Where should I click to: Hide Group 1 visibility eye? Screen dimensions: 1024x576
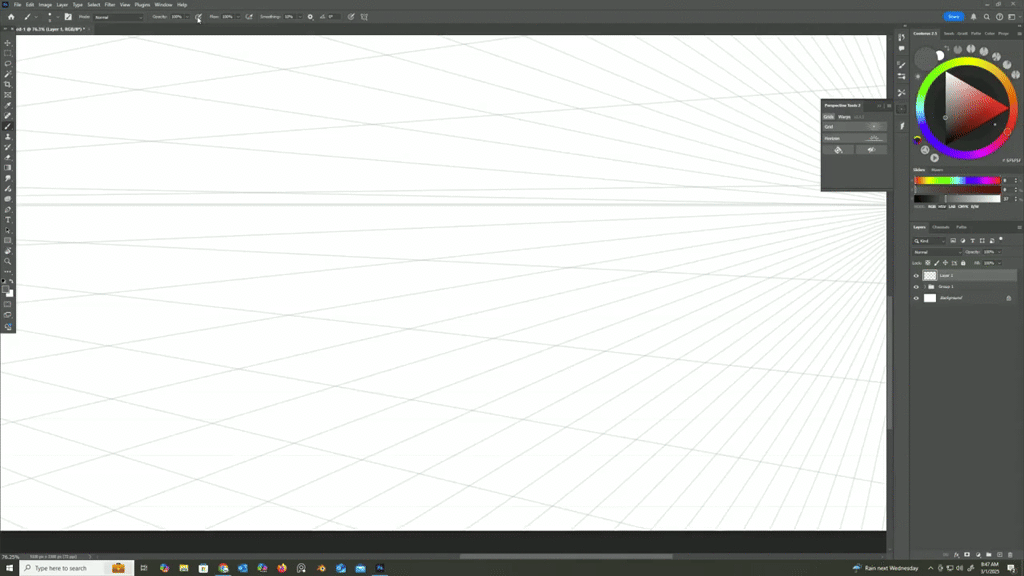[x=916, y=287]
